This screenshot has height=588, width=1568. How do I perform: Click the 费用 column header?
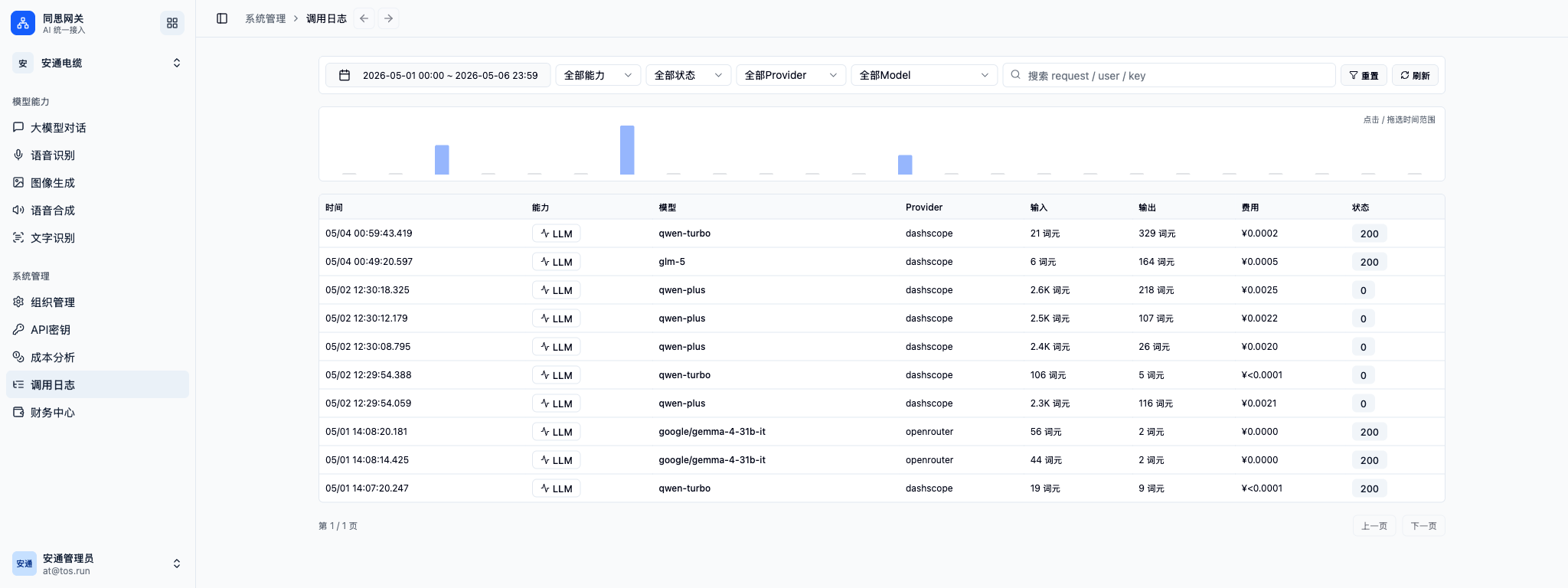point(1250,207)
